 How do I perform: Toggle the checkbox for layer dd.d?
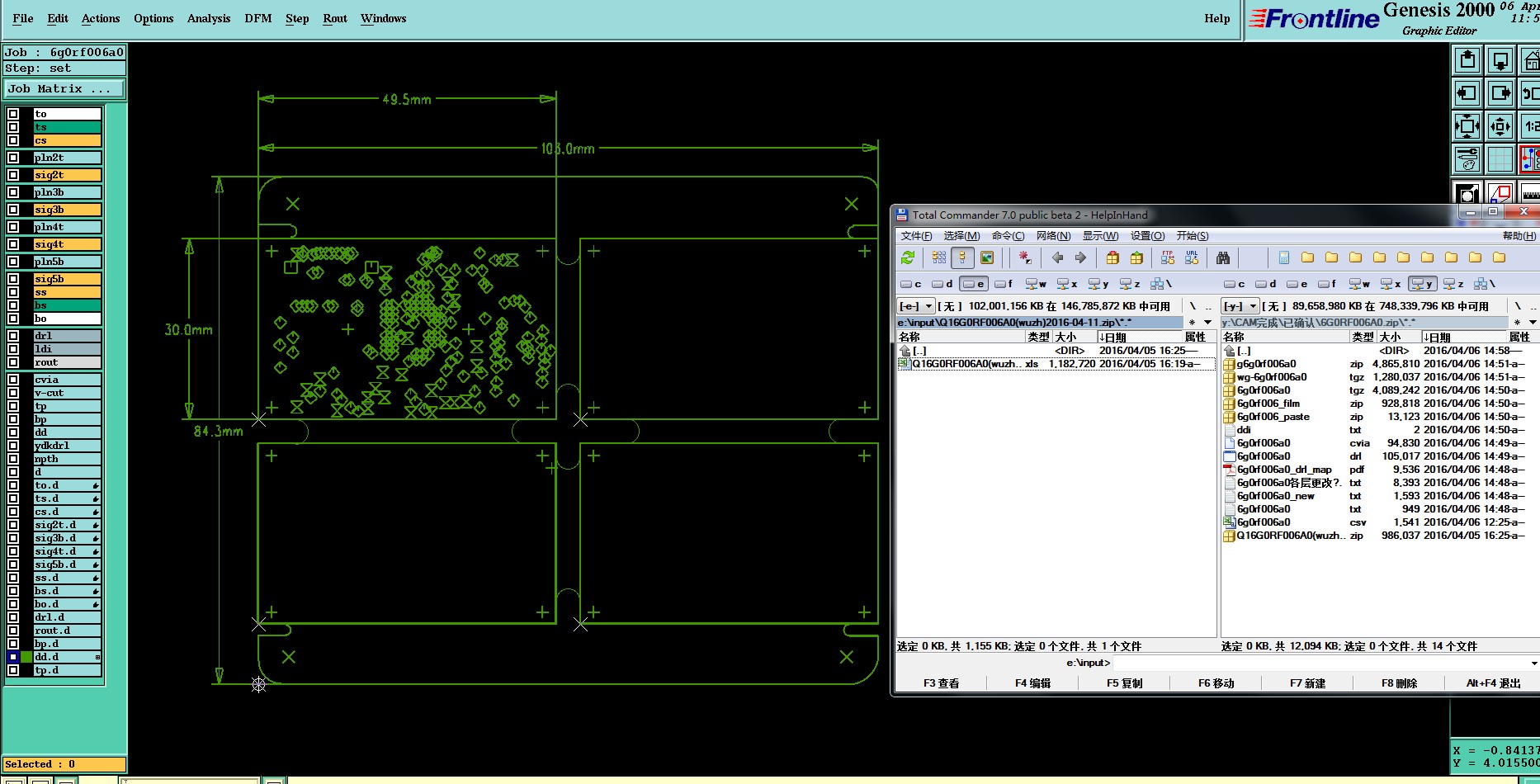[13, 657]
